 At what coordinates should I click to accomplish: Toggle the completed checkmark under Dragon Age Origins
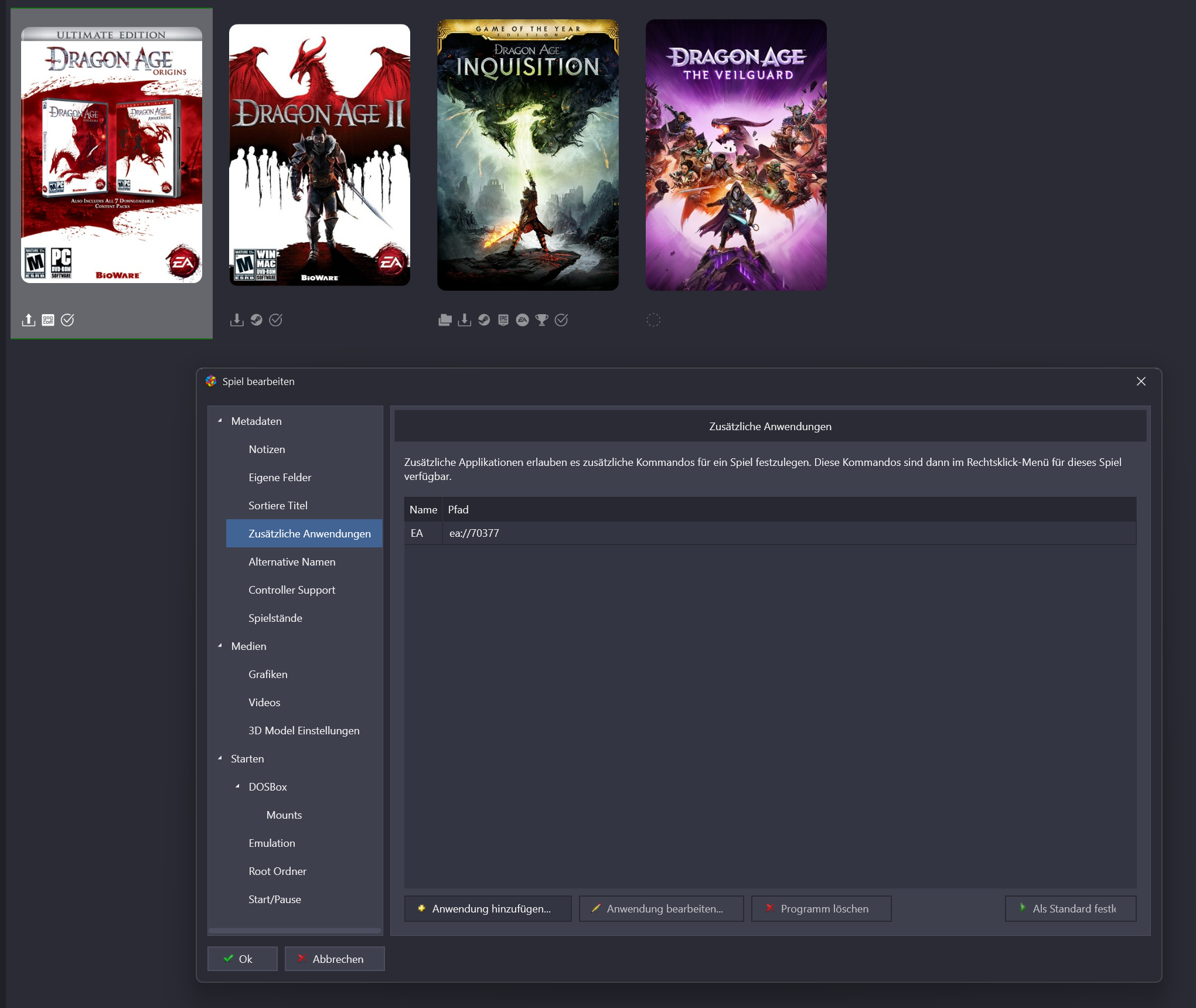67,320
